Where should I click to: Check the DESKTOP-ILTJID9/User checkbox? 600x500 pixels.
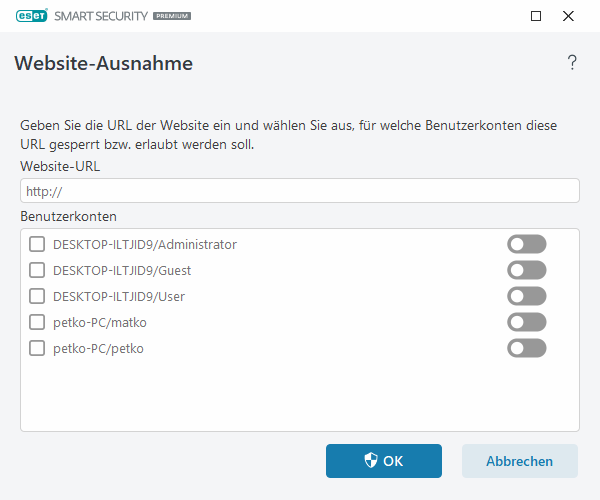point(37,296)
